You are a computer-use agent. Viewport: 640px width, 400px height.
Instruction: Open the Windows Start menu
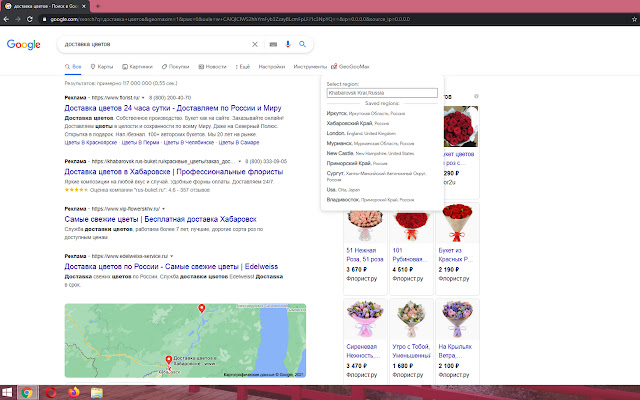pyautogui.click(x=7, y=393)
